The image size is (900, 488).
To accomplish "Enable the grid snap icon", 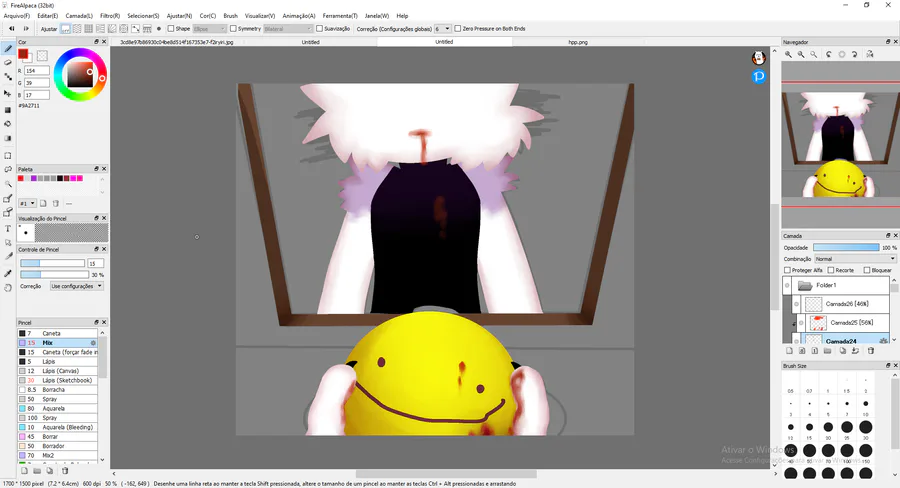I will pyautogui.click(x=88, y=29).
